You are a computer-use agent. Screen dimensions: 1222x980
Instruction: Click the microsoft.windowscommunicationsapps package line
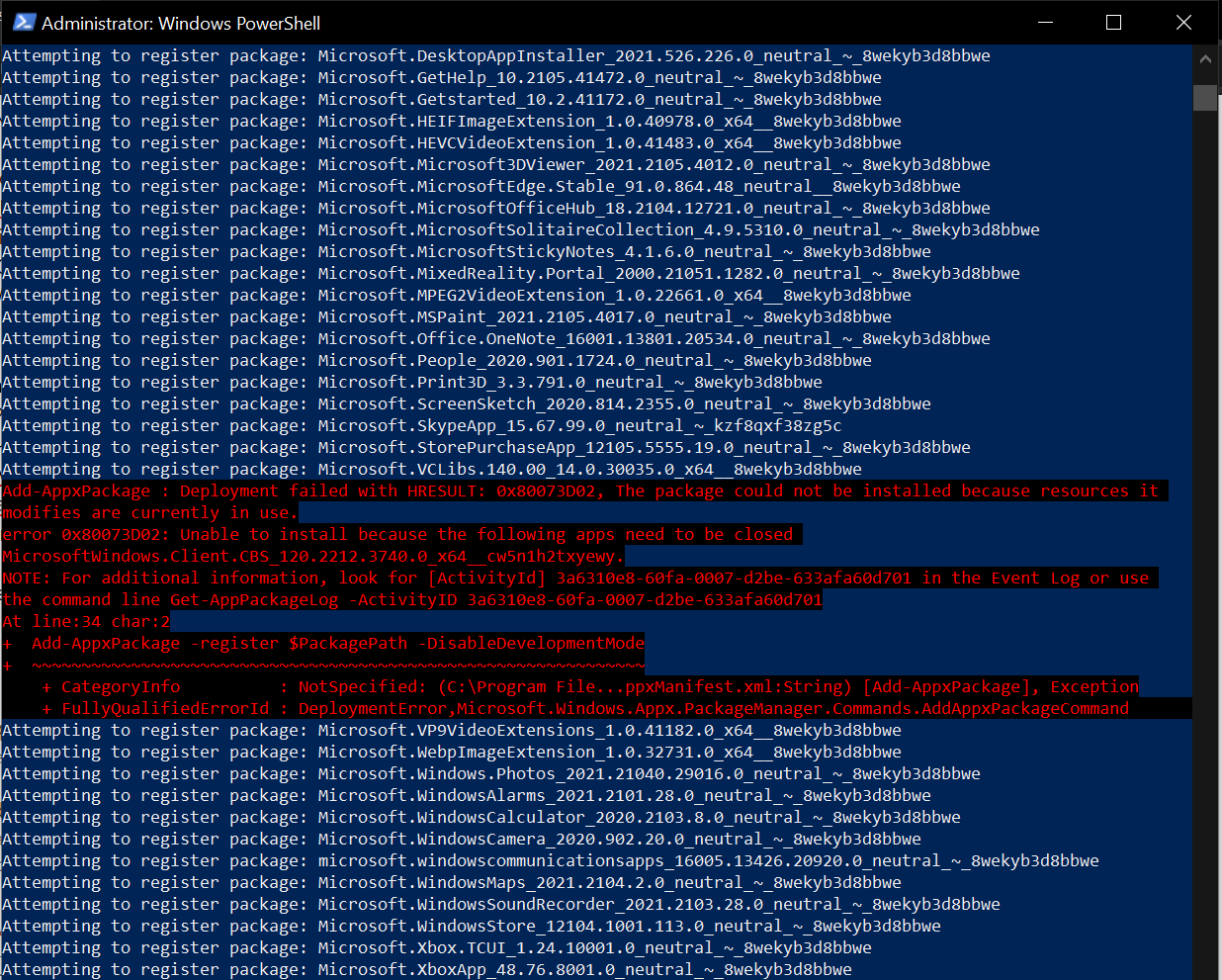tap(551, 861)
